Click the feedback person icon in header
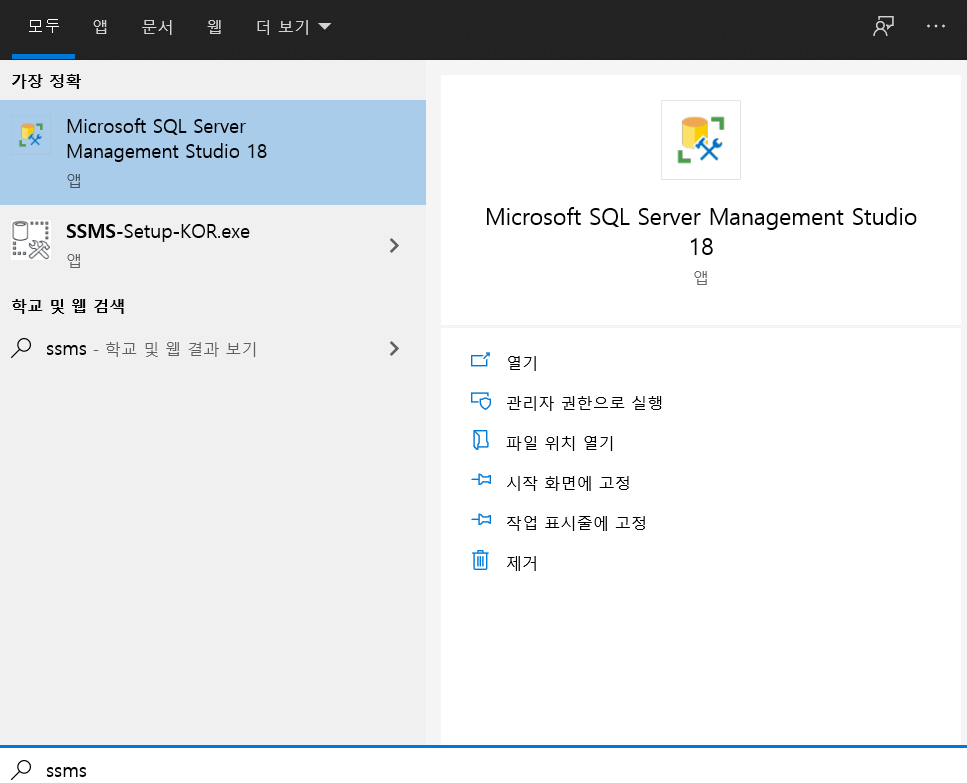Screen dimensions: 967x783 coord(884,27)
